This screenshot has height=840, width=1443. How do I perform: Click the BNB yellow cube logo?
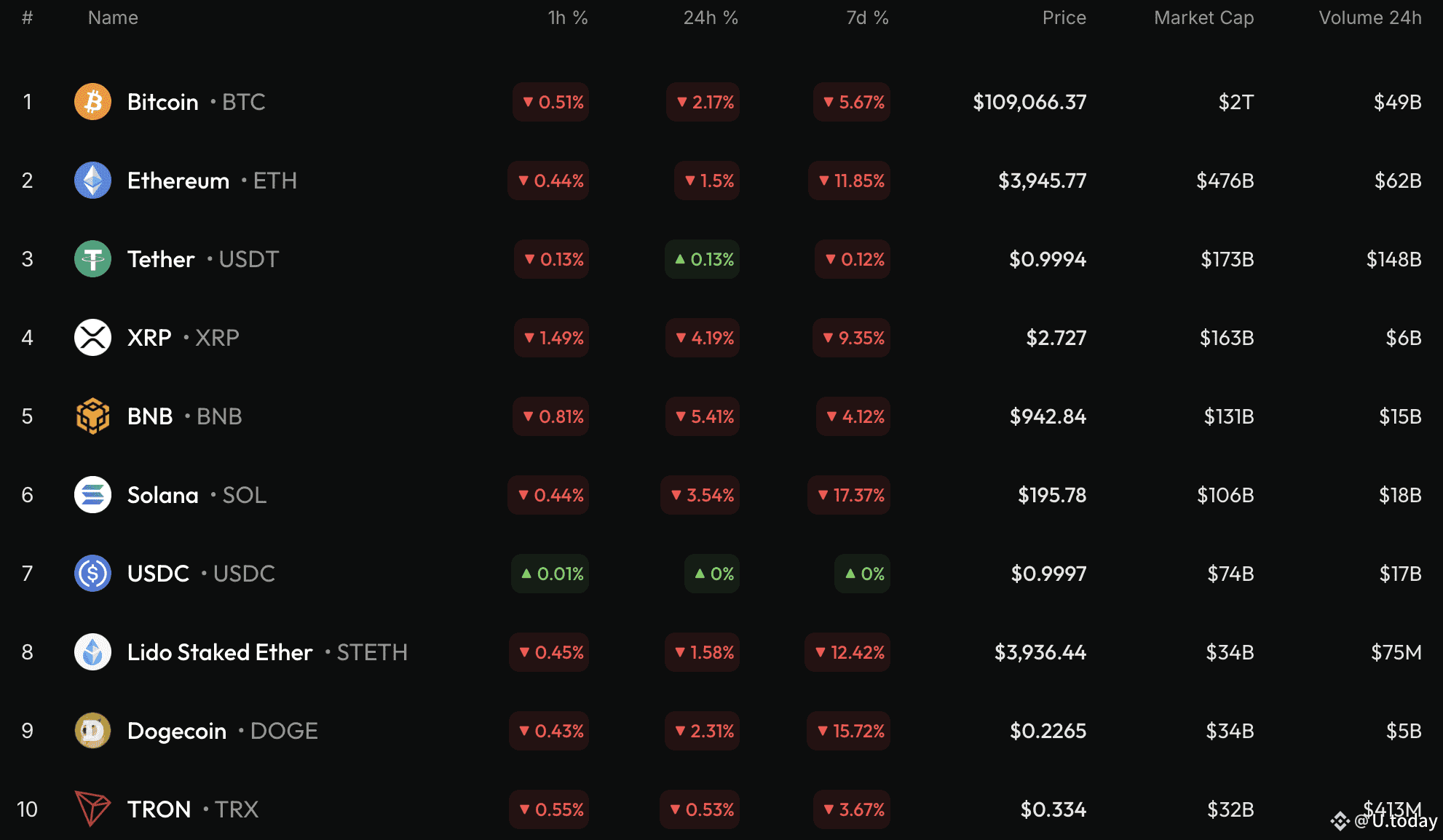click(92, 416)
